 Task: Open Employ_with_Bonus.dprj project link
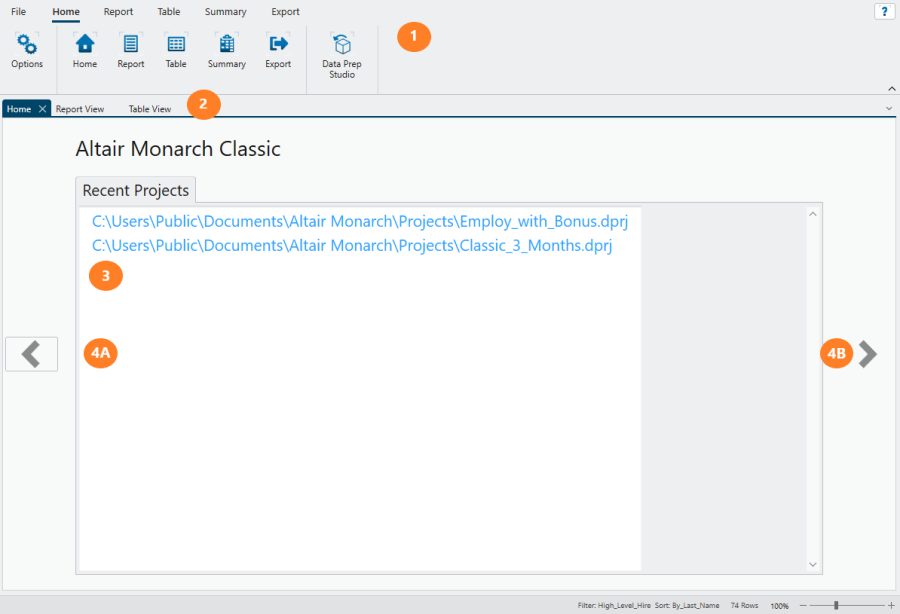360,221
